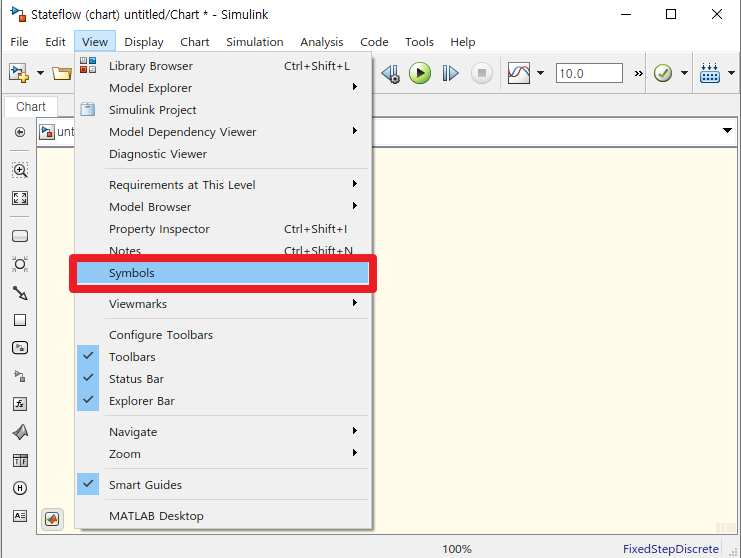This screenshot has height=558, width=741.
Task: Select the Simulink Function tool
Action: point(20,377)
